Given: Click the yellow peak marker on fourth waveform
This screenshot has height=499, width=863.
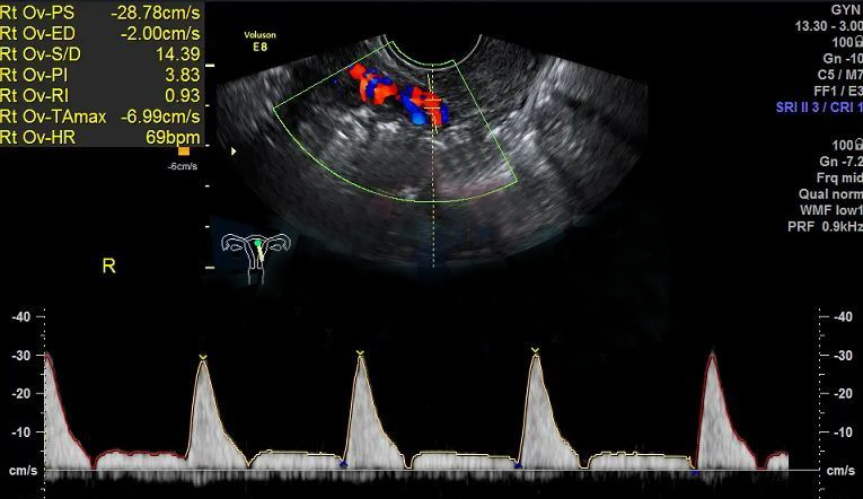Looking at the screenshot, I should (x=536, y=350).
